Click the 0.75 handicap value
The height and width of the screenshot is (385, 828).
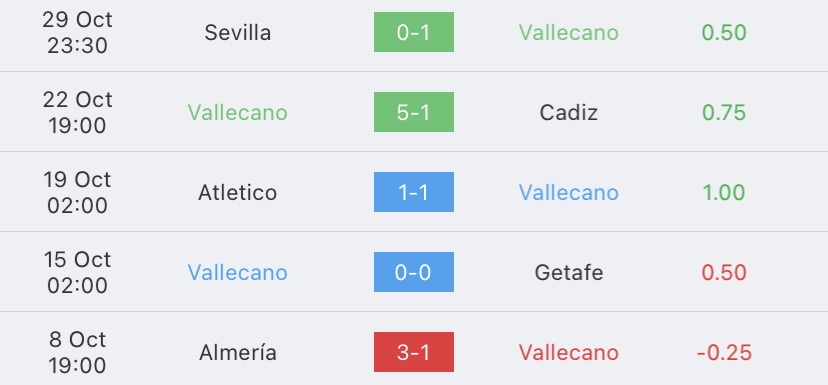[724, 112]
